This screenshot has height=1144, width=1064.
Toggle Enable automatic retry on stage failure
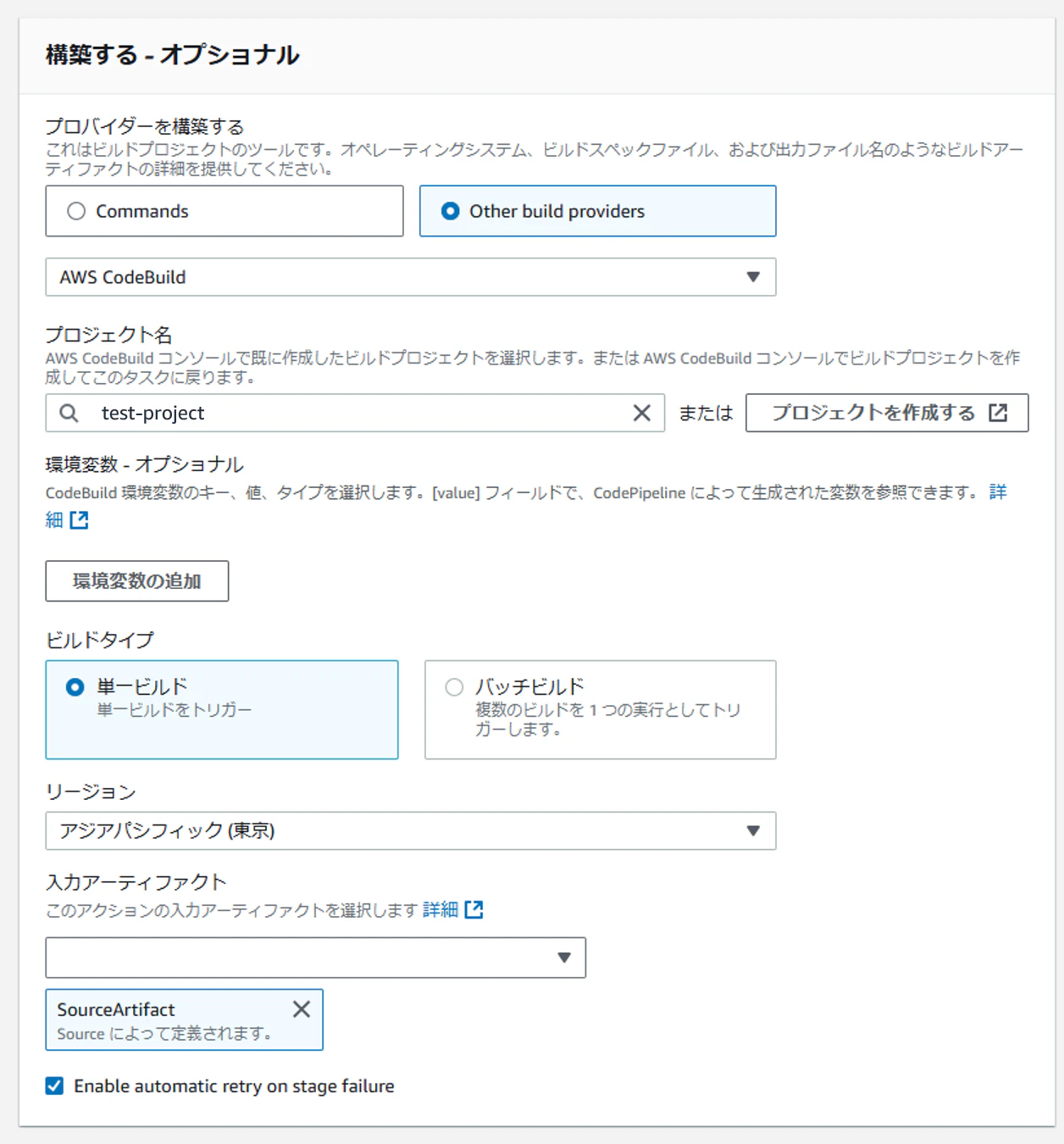click(x=54, y=1086)
